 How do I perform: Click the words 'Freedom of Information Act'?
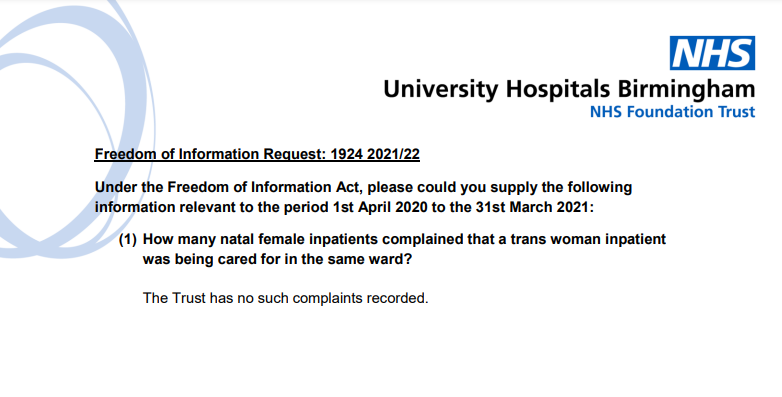[x=263, y=188]
